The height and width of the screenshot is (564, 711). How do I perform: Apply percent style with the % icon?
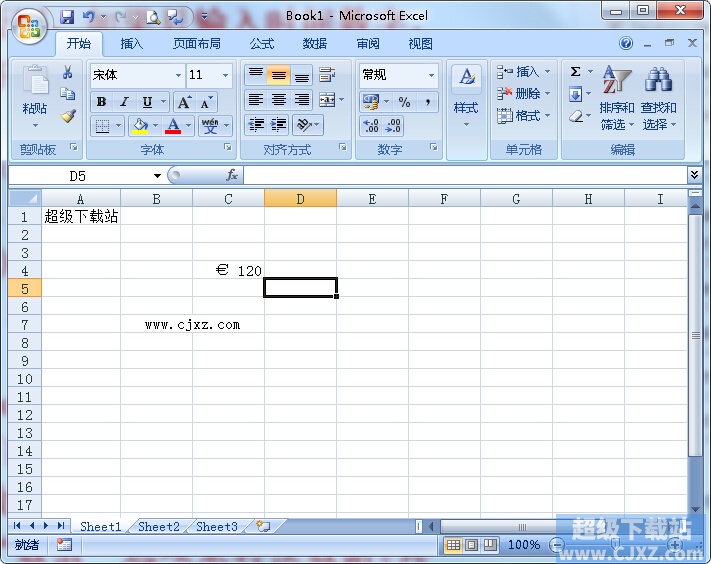tap(404, 102)
